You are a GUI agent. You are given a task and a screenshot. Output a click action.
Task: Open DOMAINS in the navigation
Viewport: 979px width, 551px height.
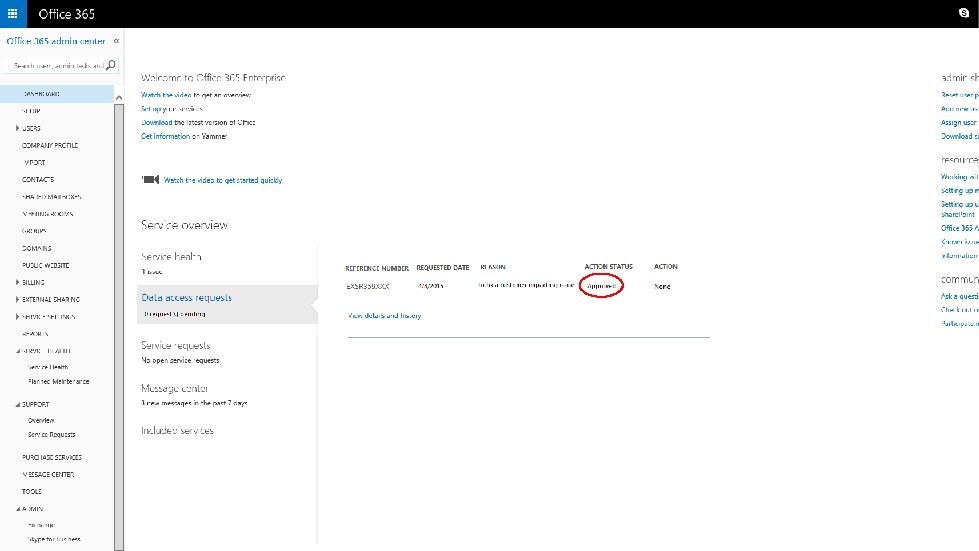click(x=37, y=248)
